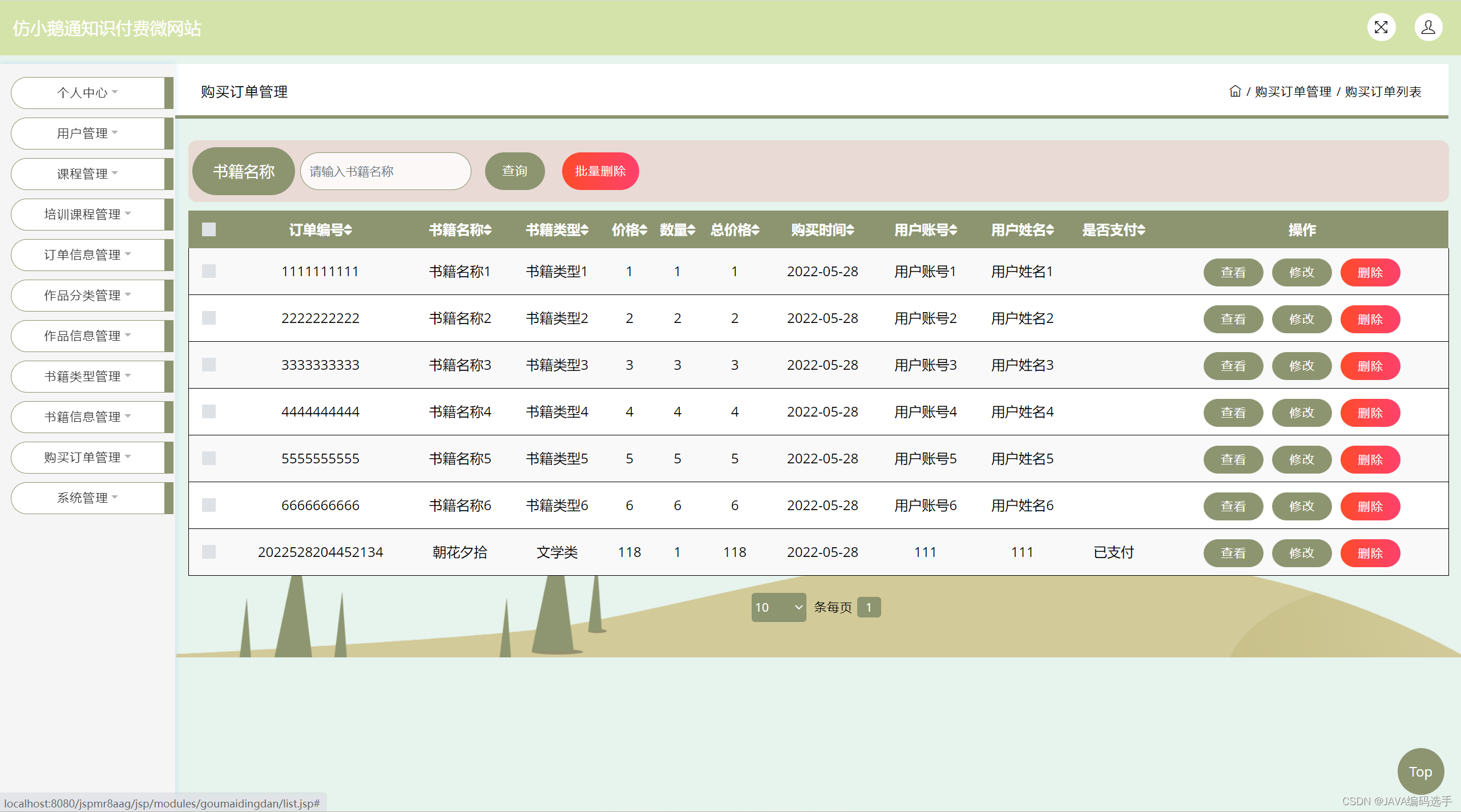This screenshot has height=812, width=1461.
Task: Select checkbox for order 4444444444
Action: pyautogui.click(x=209, y=411)
